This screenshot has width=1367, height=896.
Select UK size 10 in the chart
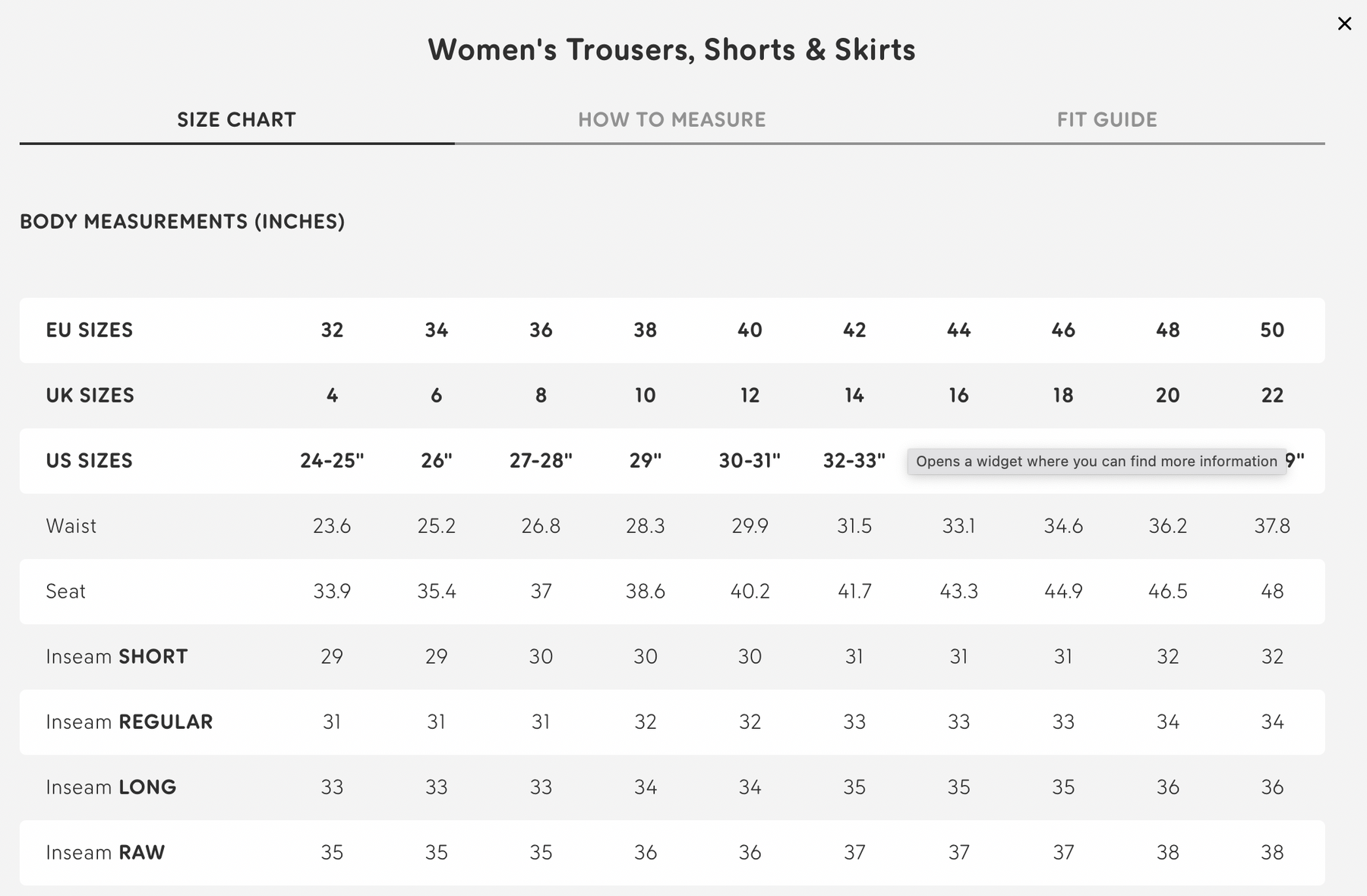pos(645,396)
